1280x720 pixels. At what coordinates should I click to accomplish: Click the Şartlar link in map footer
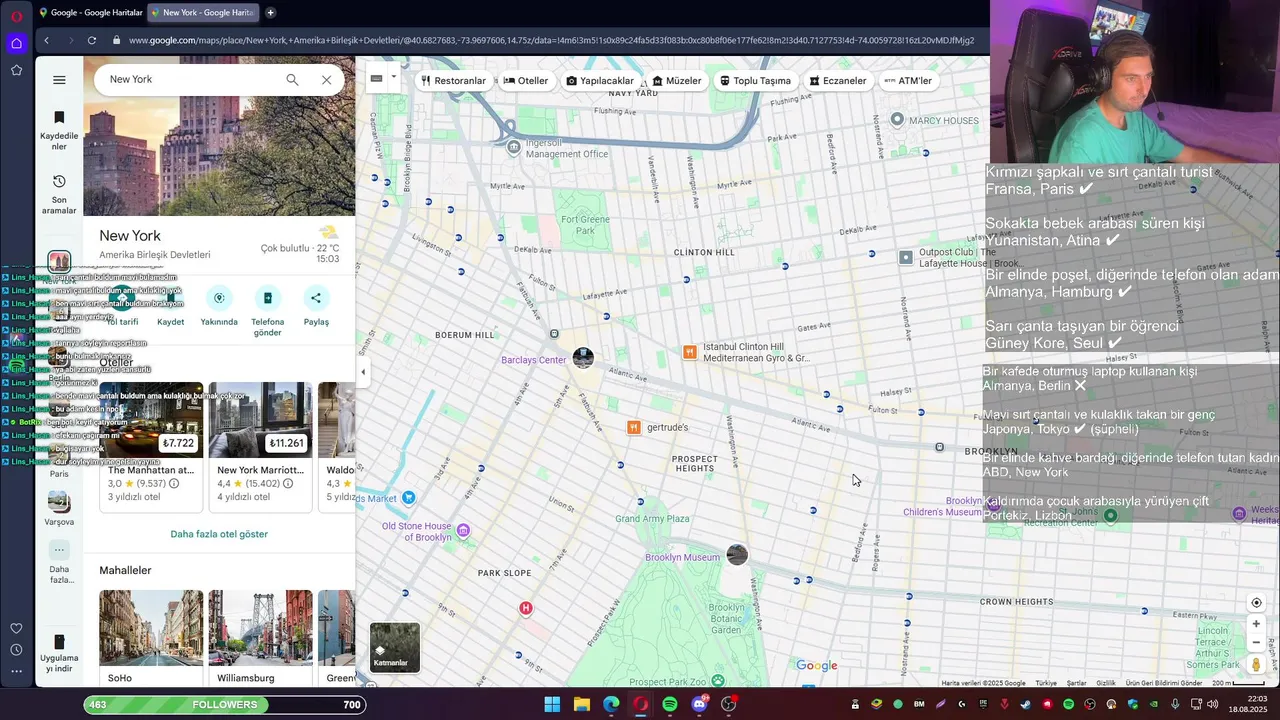click(1076, 683)
